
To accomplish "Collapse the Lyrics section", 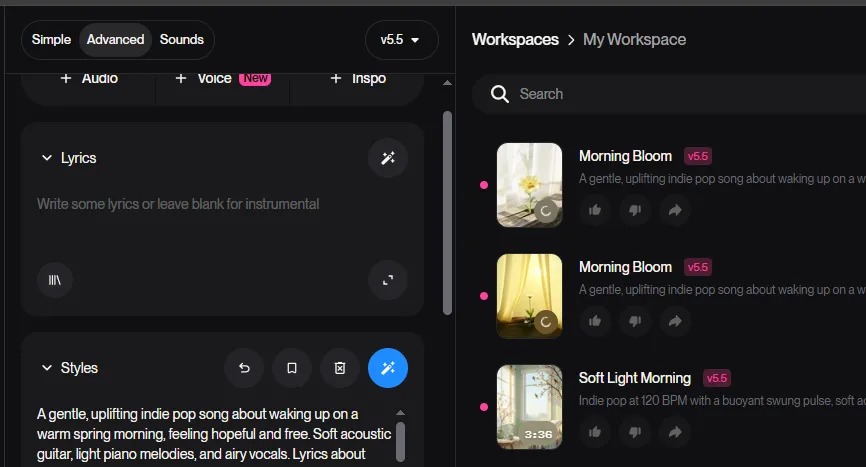I will (x=46, y=158).
